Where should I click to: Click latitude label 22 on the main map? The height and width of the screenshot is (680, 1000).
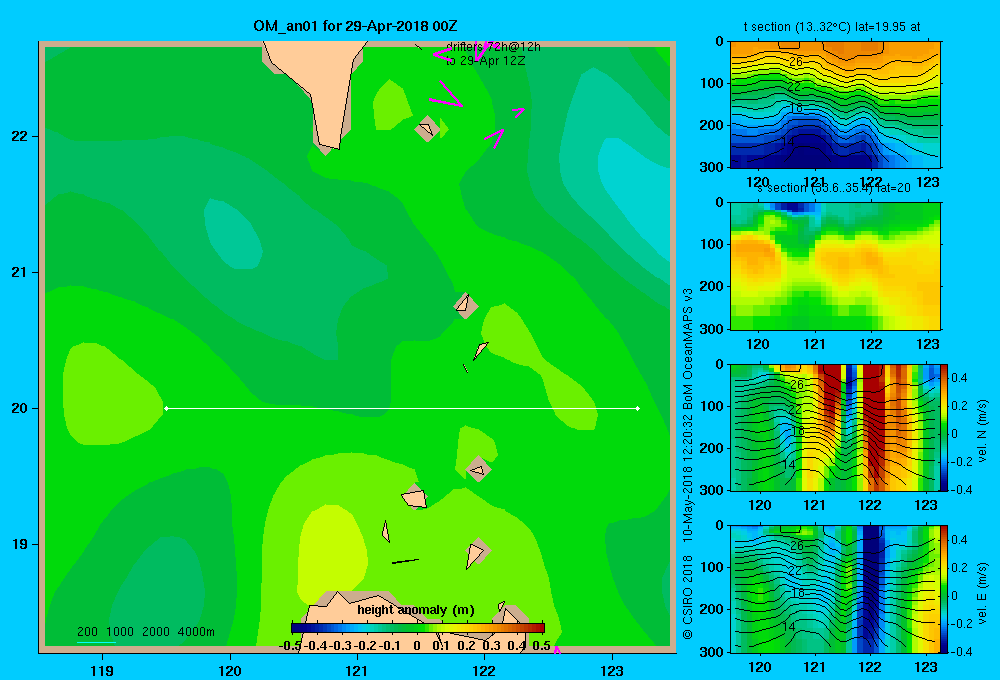coord(20,137)
